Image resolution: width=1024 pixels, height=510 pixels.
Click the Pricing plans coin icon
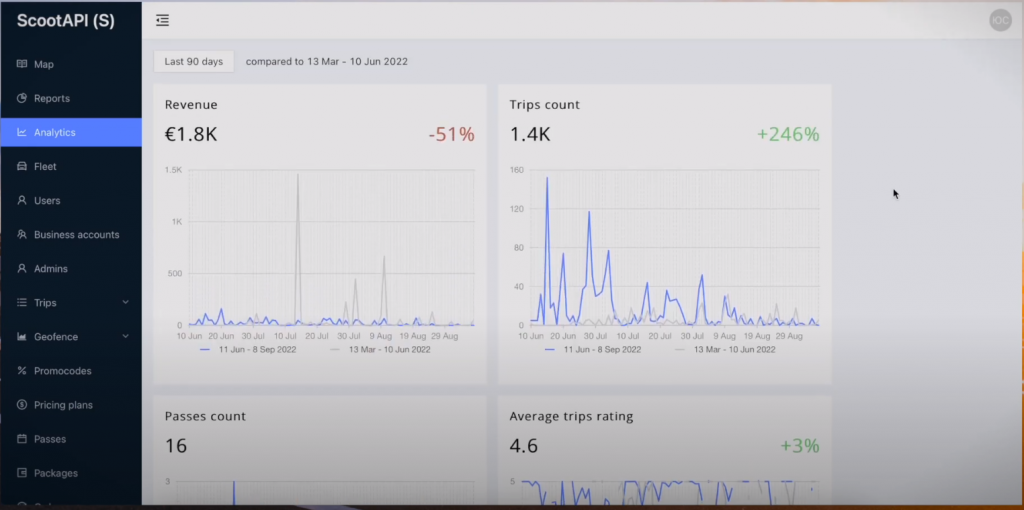click(x=22, y=405)
